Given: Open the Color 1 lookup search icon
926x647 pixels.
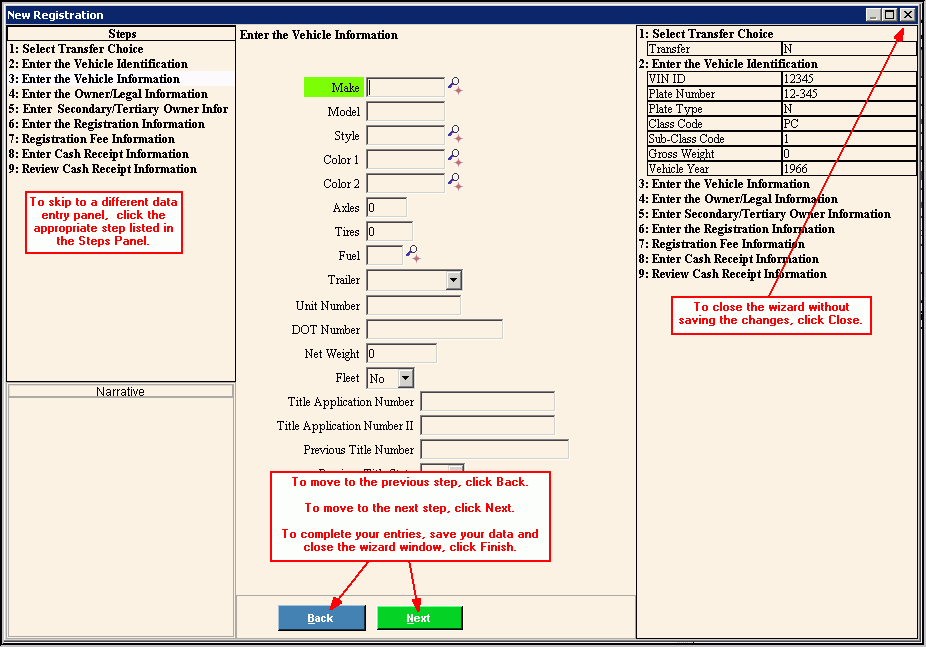Looking at the screenshot, I should coord(455,158).
